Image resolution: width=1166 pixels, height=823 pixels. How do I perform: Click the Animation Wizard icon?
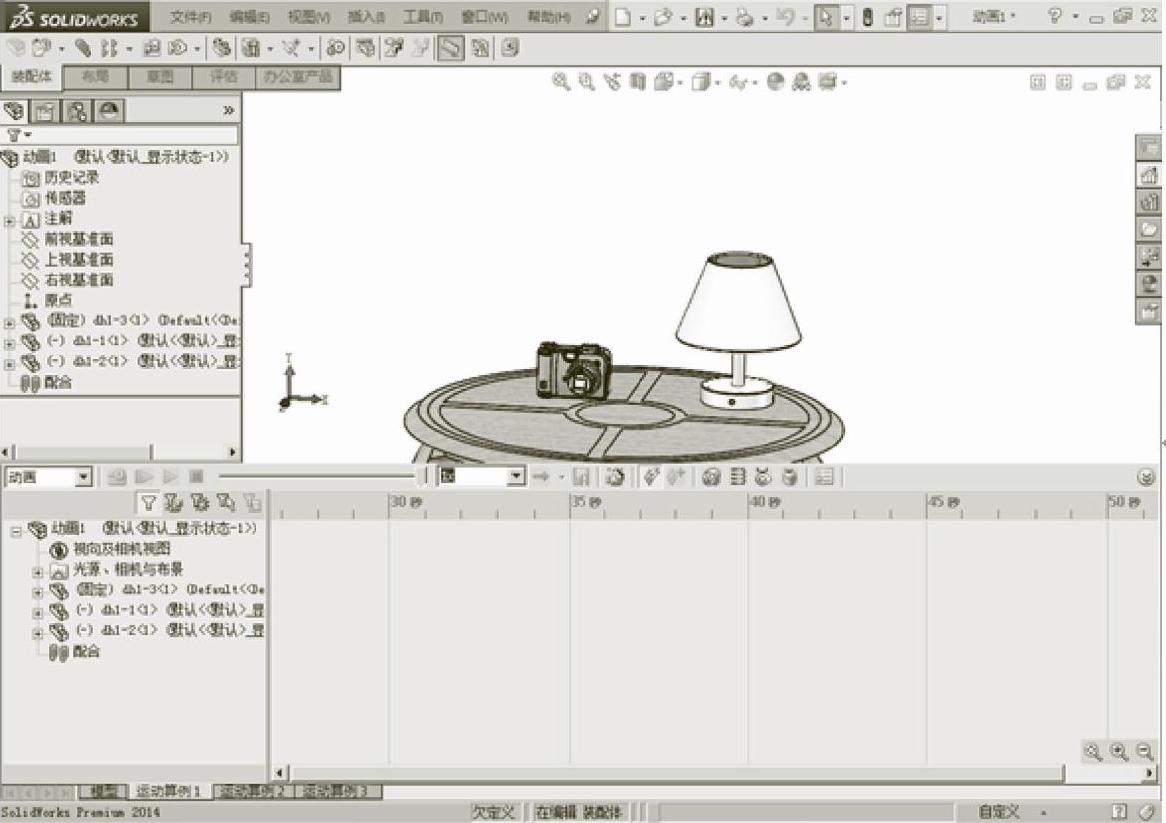(x=614, y=478)
